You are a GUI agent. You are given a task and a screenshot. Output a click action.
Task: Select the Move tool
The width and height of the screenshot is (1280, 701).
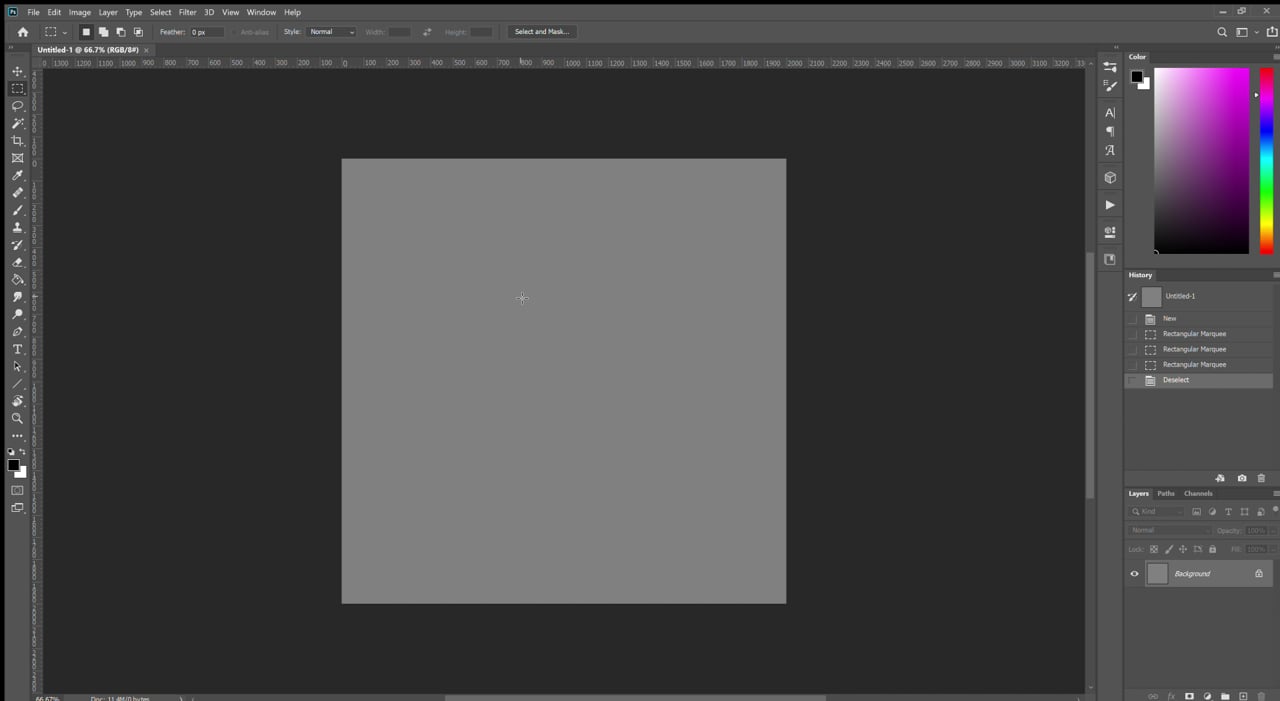pos(17,72)
